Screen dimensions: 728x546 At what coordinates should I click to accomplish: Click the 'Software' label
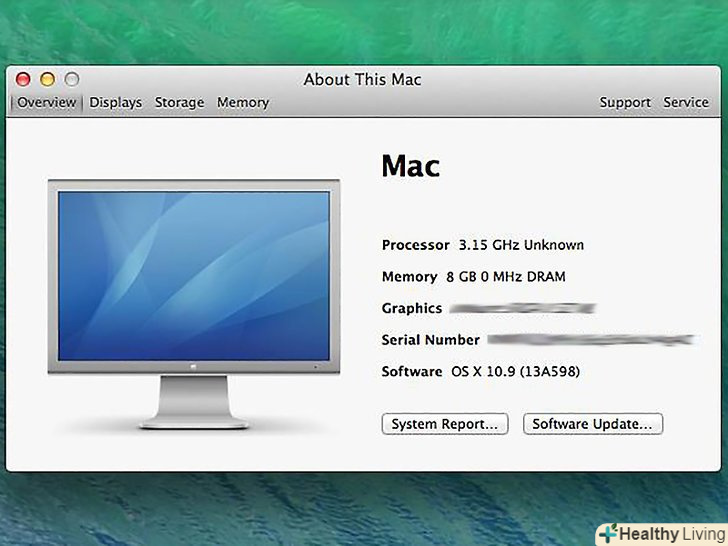click(412, 371)
